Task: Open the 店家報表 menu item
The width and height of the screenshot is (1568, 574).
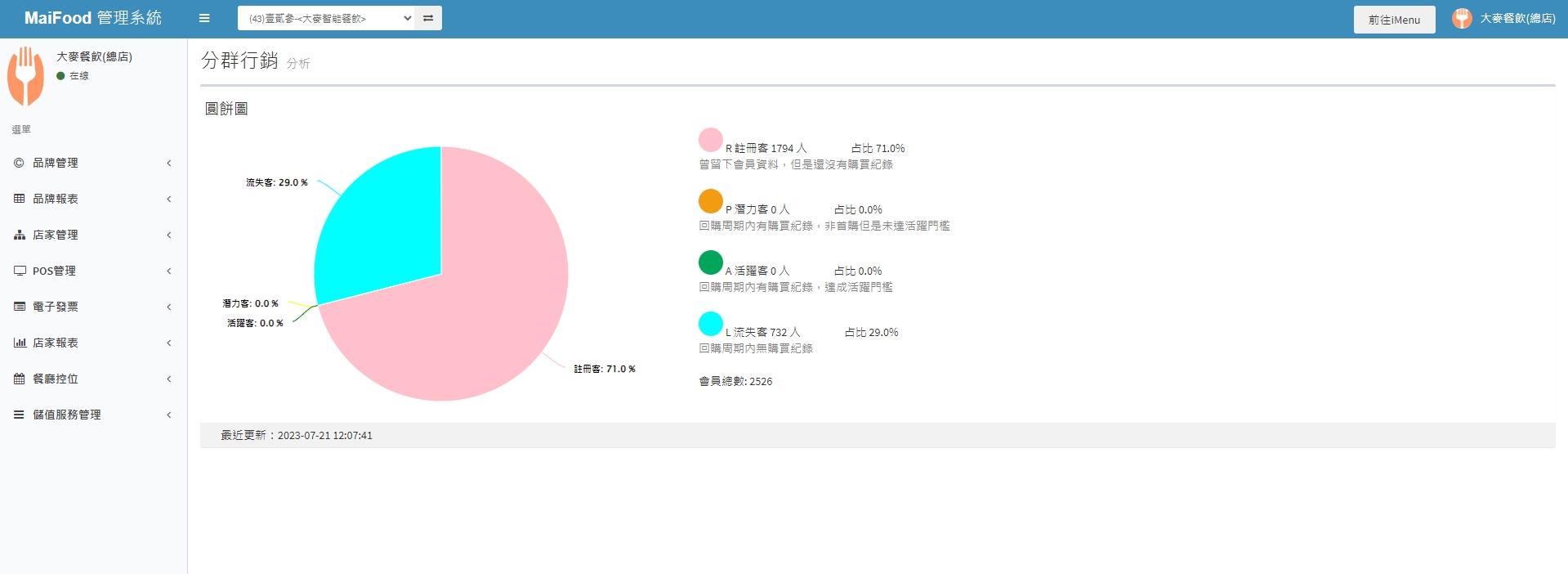Action: point(56,343)
